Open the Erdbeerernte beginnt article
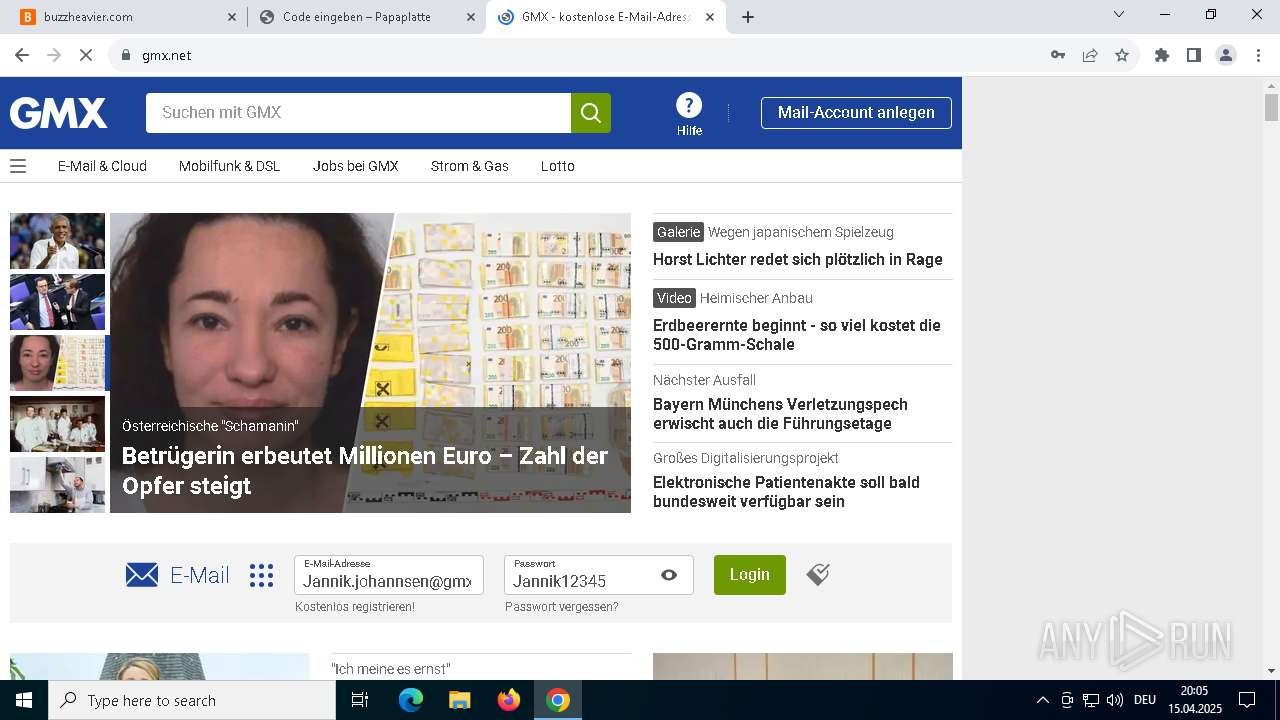 click(797, 335)
